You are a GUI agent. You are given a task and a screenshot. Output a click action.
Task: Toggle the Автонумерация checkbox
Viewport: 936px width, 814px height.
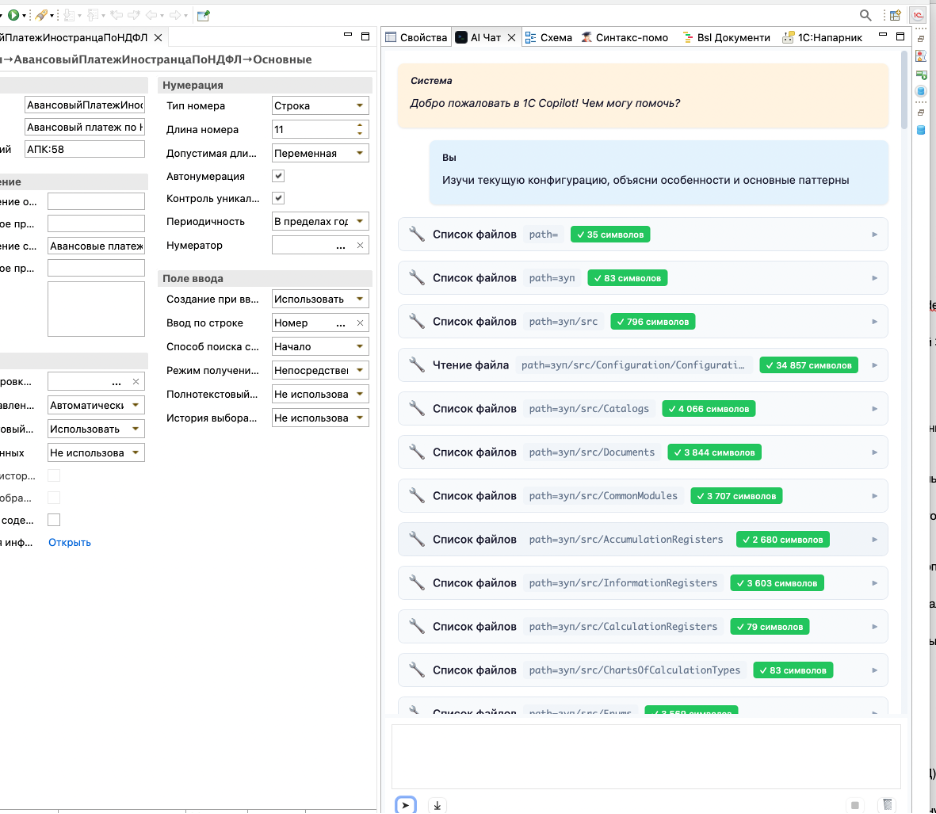[278, 176]
